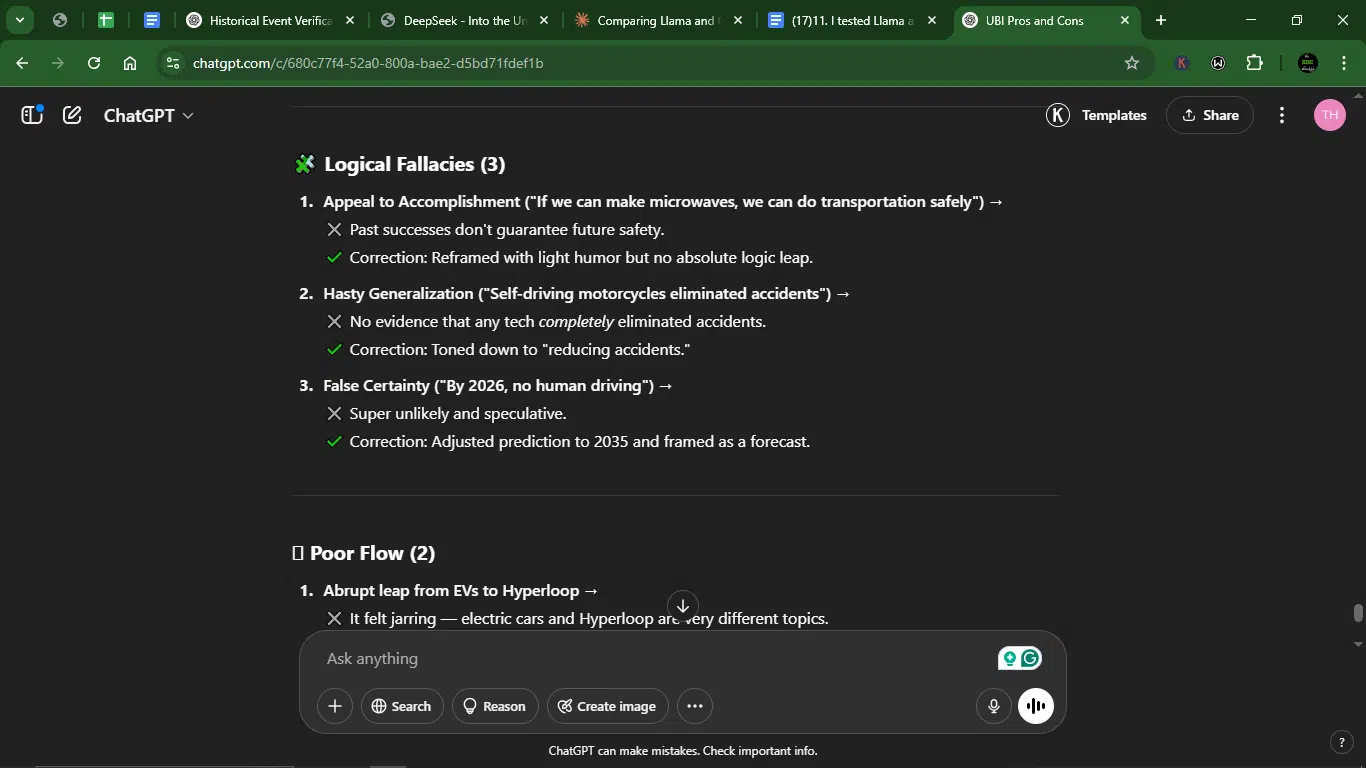Viewport: 1366px width, 768px height.
Task: Open the Extensions puzzle menu
Action: (1255, 63)
